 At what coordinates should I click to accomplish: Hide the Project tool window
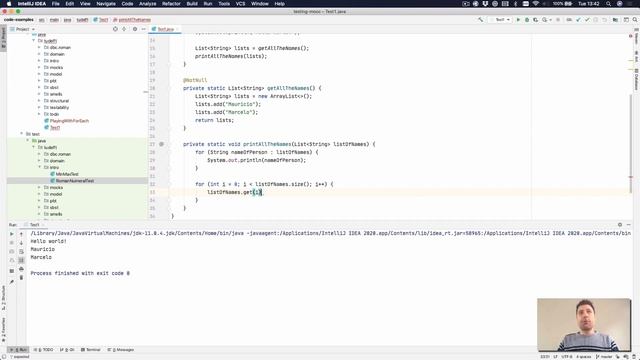pyautogui.click(x=144, y=29)
